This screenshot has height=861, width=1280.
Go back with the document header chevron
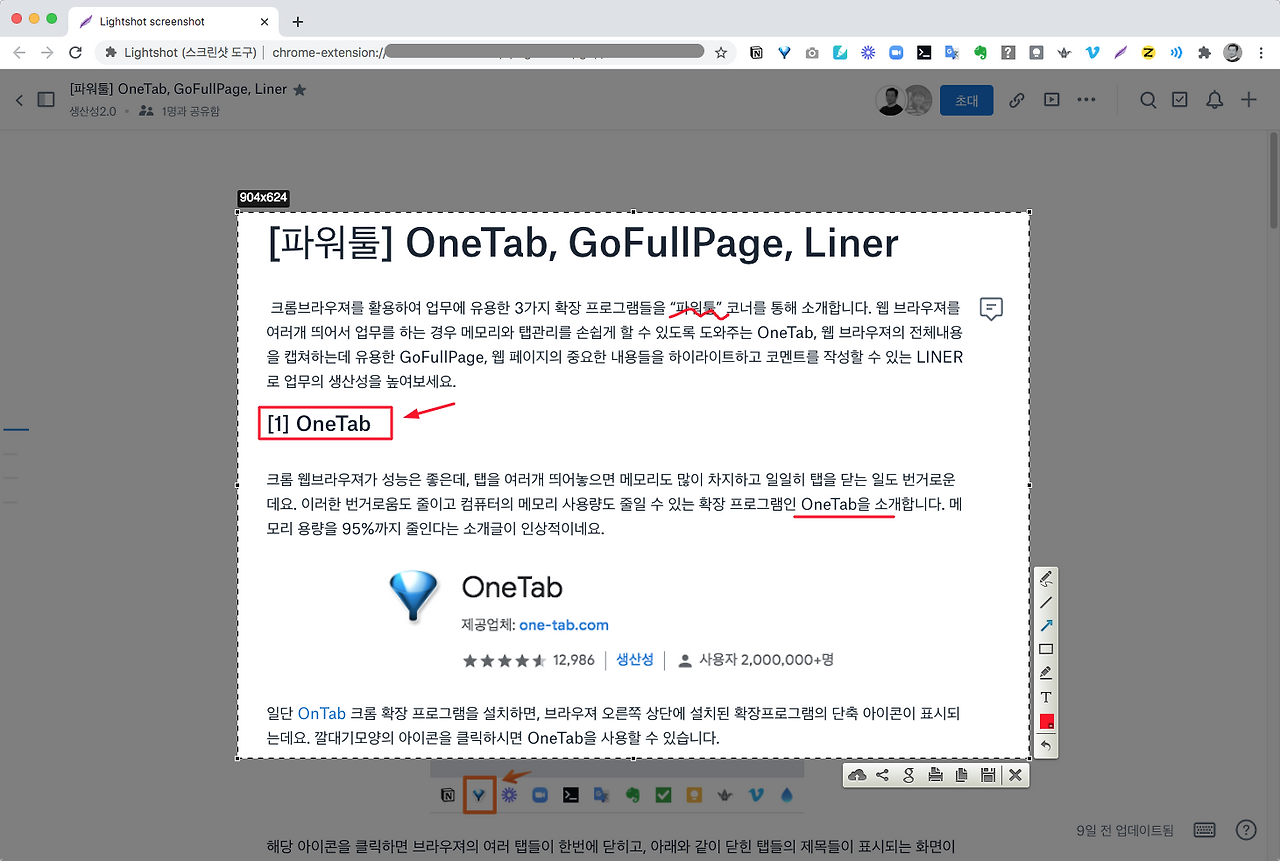tap(19, 99)
